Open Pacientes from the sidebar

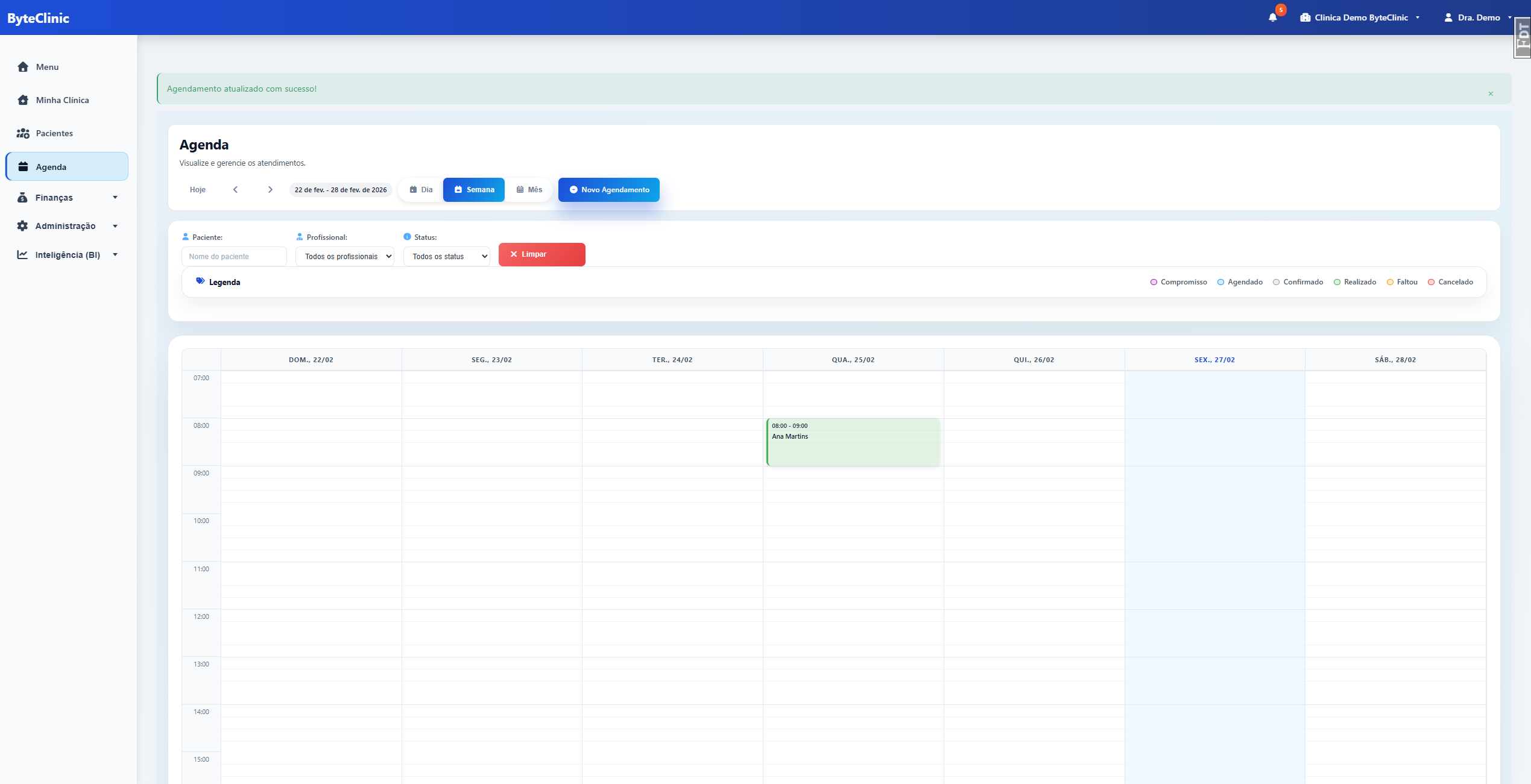click(x=54, y=133)
